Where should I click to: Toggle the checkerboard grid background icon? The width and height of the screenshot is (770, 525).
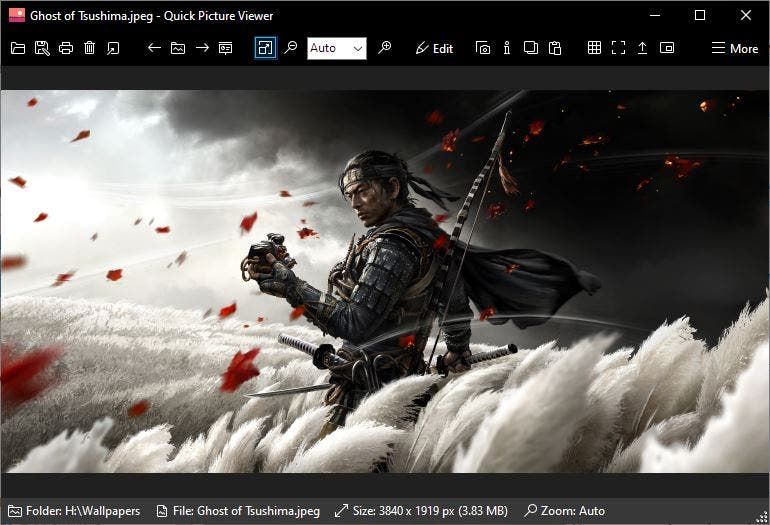pos(594,48)
